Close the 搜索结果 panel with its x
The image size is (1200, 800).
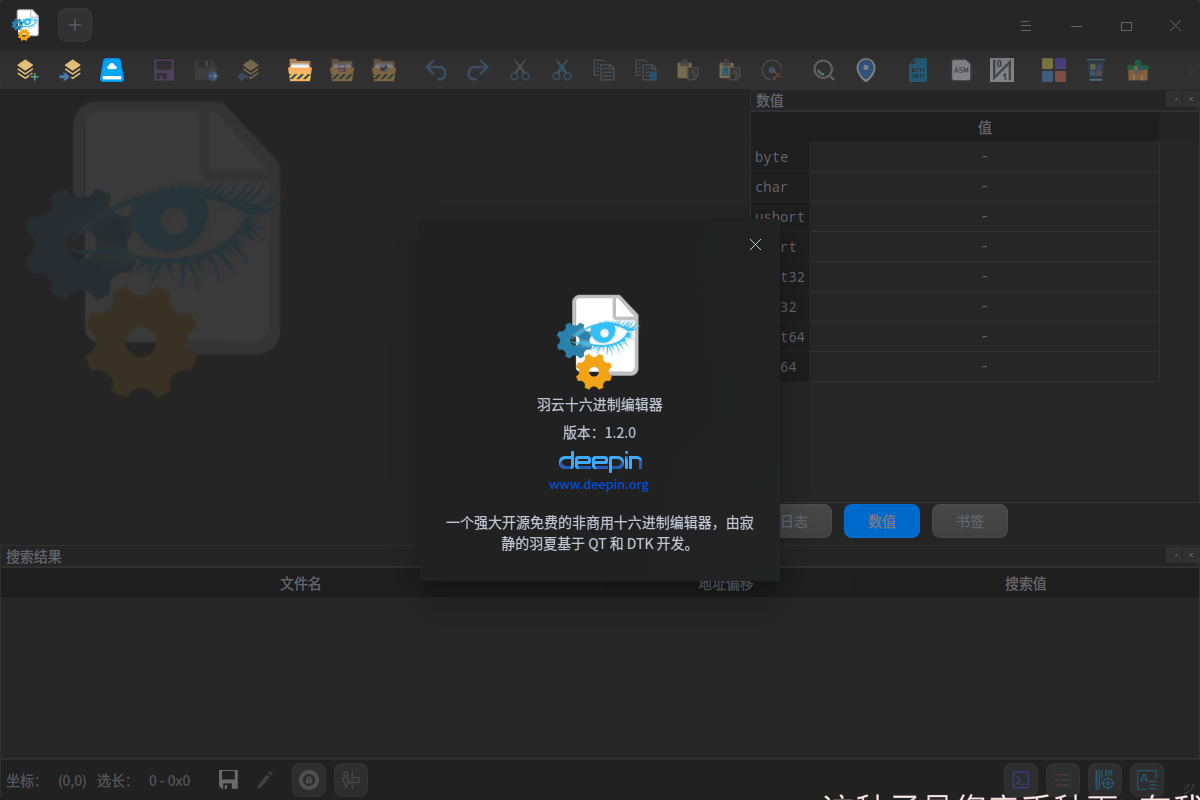[x=1190, y=555]
